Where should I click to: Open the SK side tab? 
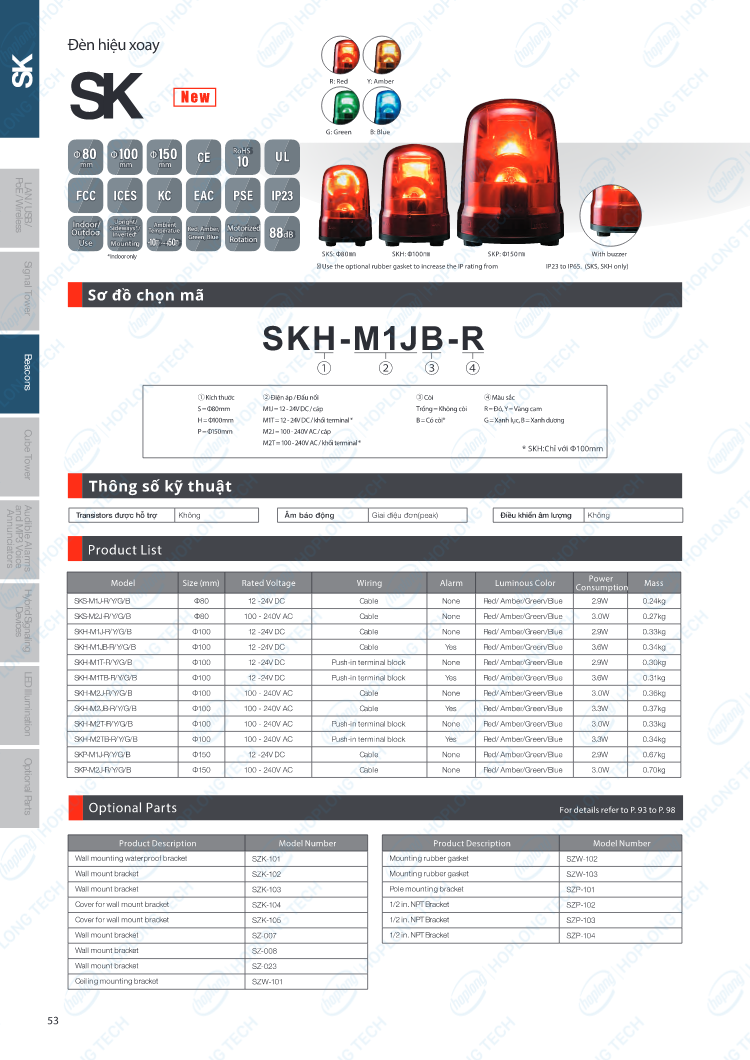pos(20,69)
